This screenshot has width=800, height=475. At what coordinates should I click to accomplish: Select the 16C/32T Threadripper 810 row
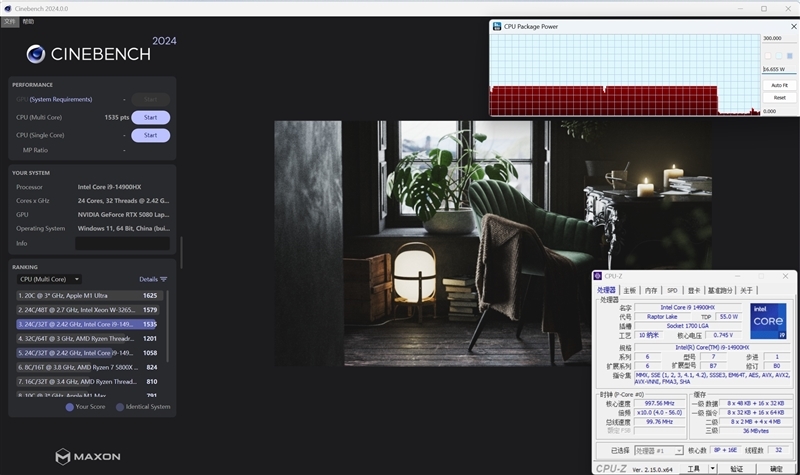(x=89, y=381)
